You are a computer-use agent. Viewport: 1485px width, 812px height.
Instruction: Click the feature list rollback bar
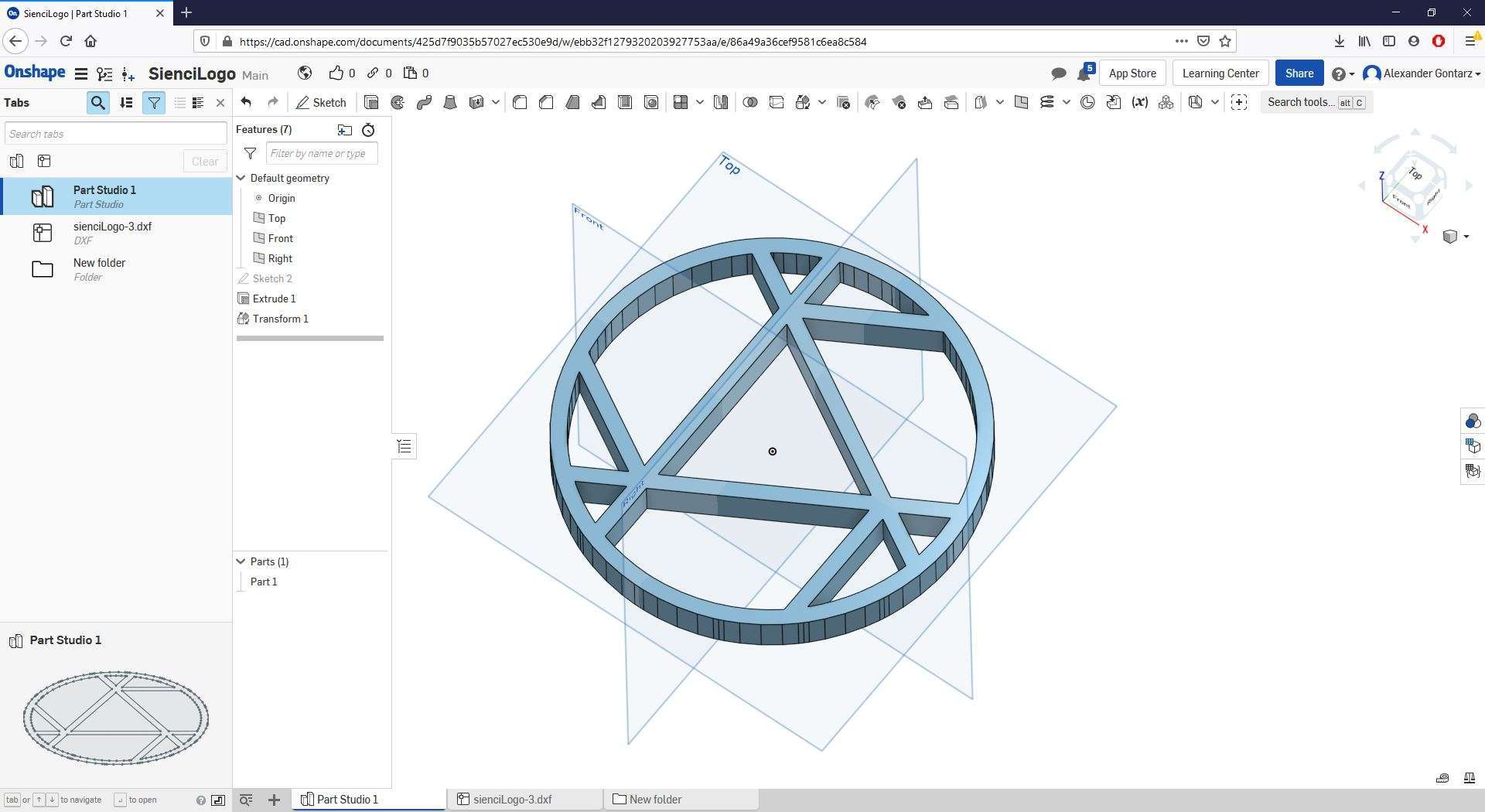[x=310, y=338]
